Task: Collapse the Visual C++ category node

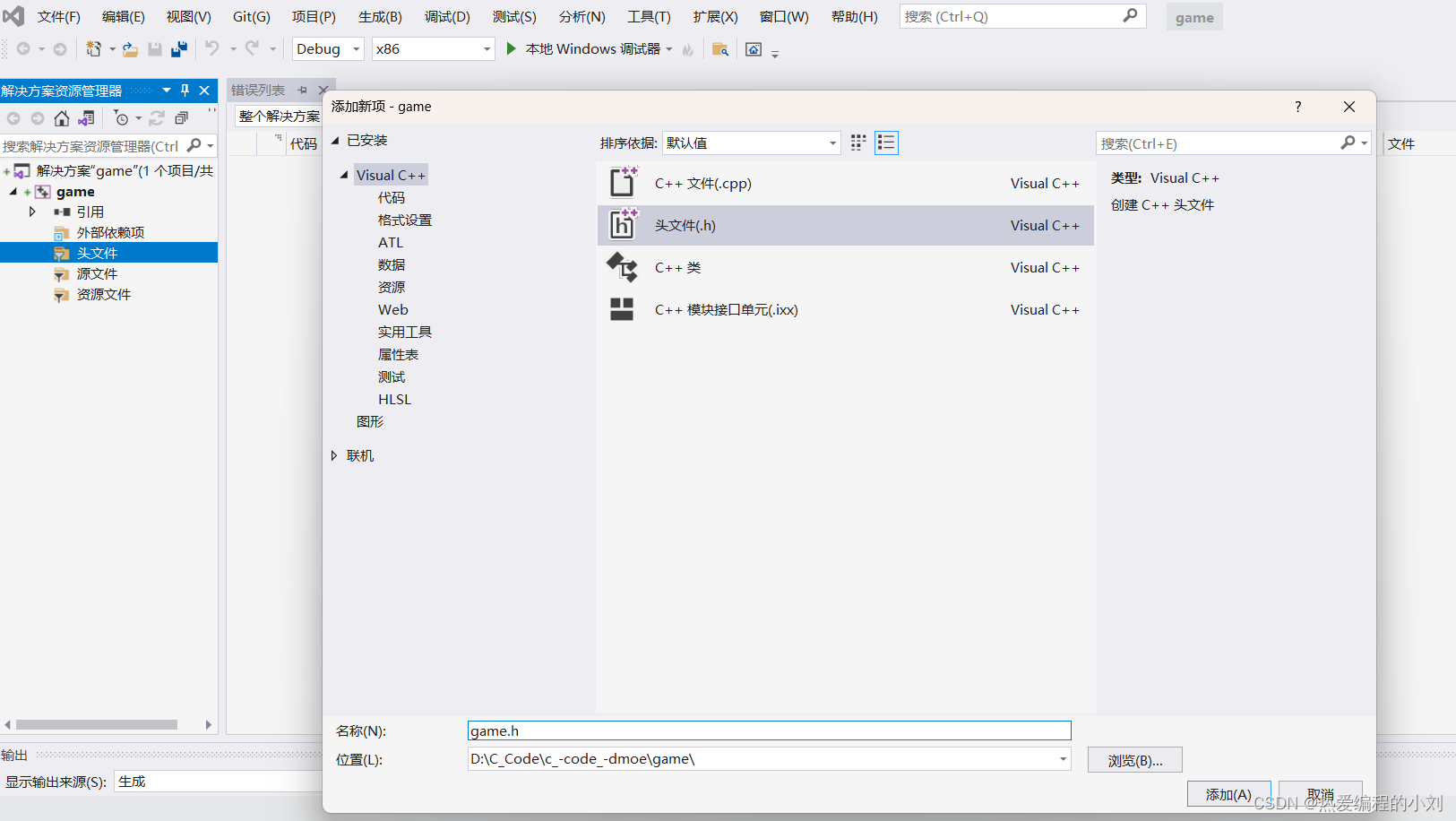Action: pyautogui.click(x=344, y=175)
